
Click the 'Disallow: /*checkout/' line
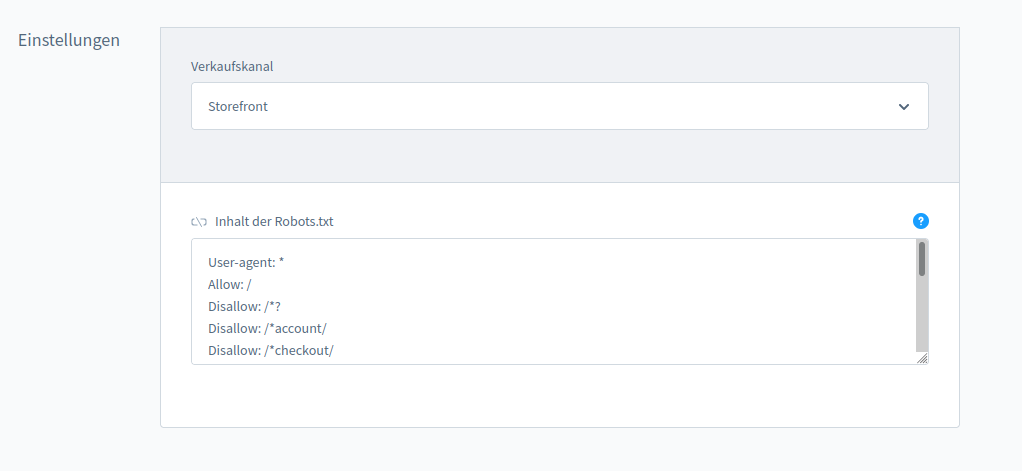(270, 351)
